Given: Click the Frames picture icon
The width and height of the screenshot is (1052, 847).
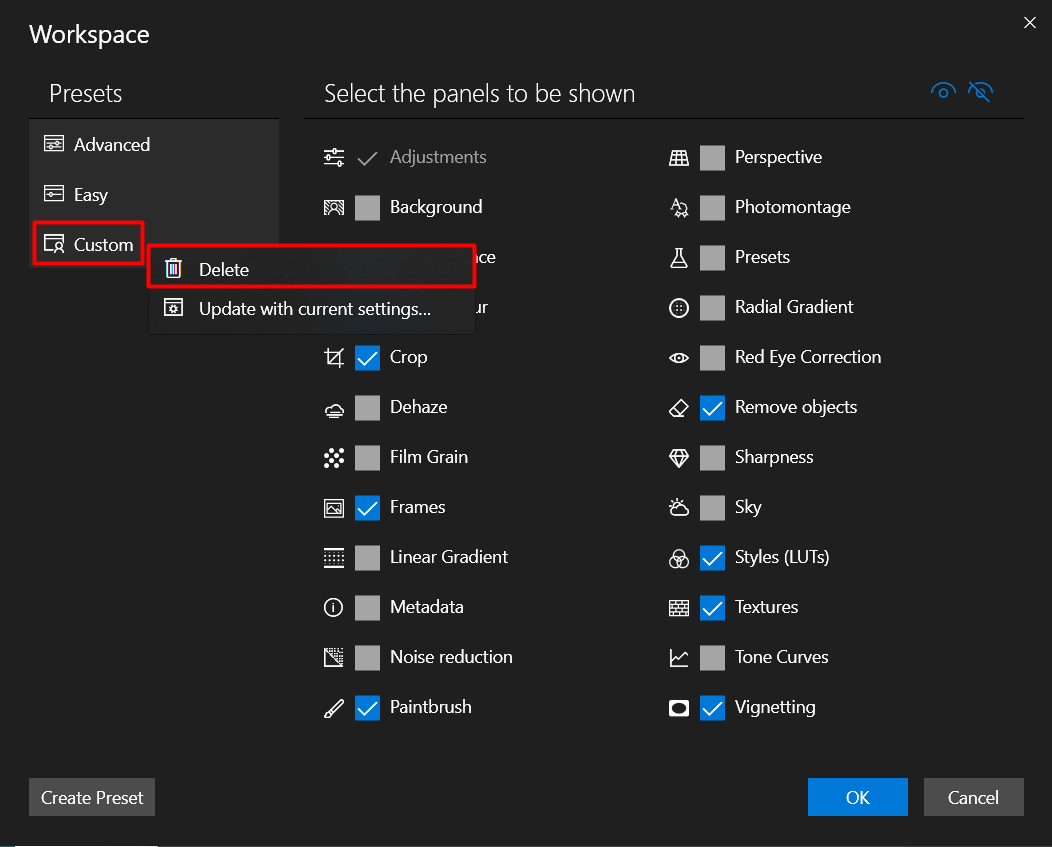Looking at the screenshot, I should [x=333, y=508].
